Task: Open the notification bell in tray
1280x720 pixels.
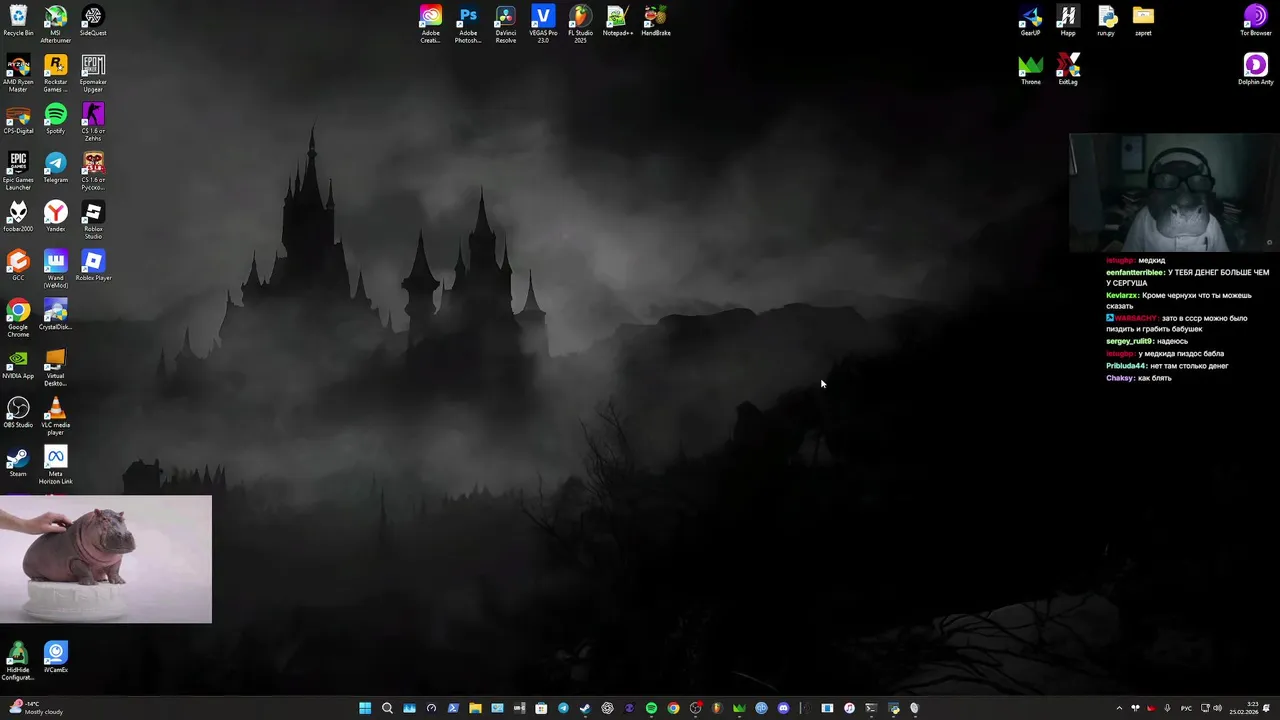Action: [1267, 708]
